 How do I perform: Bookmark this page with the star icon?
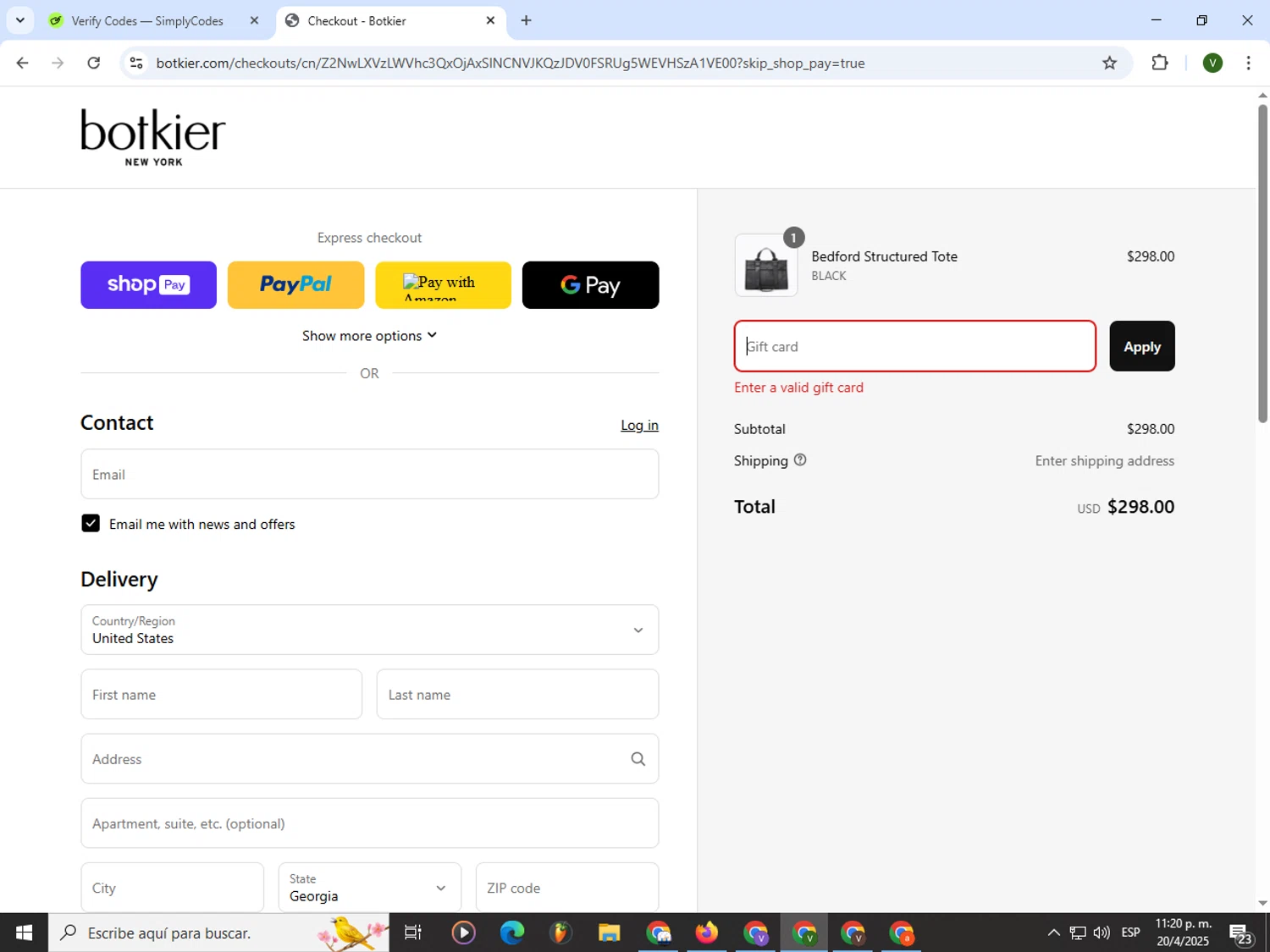(1109, 63)
